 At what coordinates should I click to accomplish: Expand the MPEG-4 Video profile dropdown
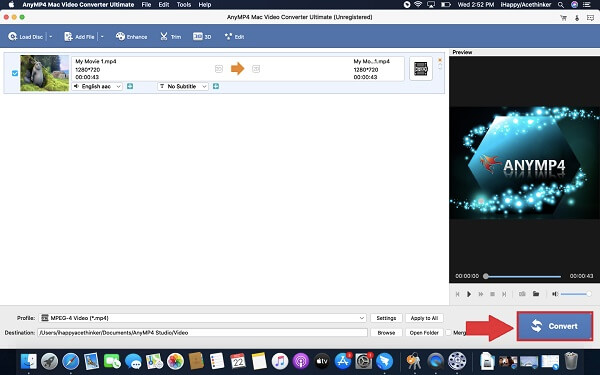[203, 318]
